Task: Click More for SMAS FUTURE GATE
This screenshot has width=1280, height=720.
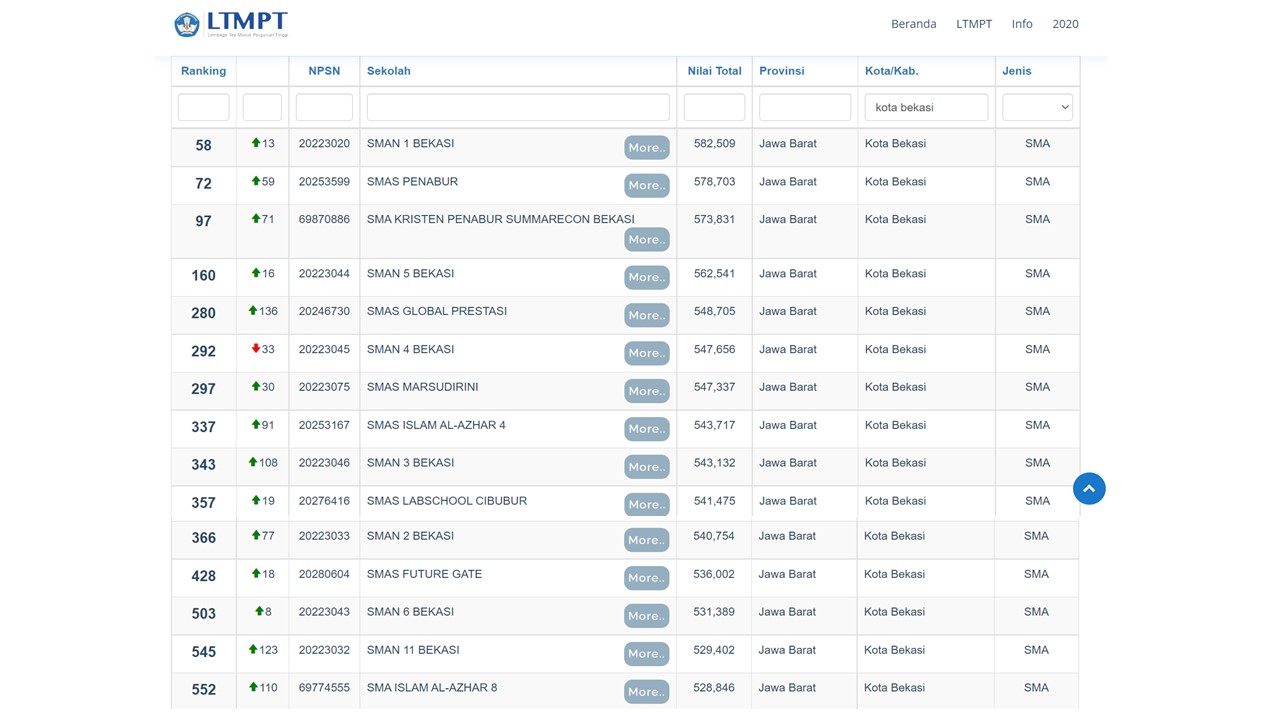Action: (x=647, y=578)
